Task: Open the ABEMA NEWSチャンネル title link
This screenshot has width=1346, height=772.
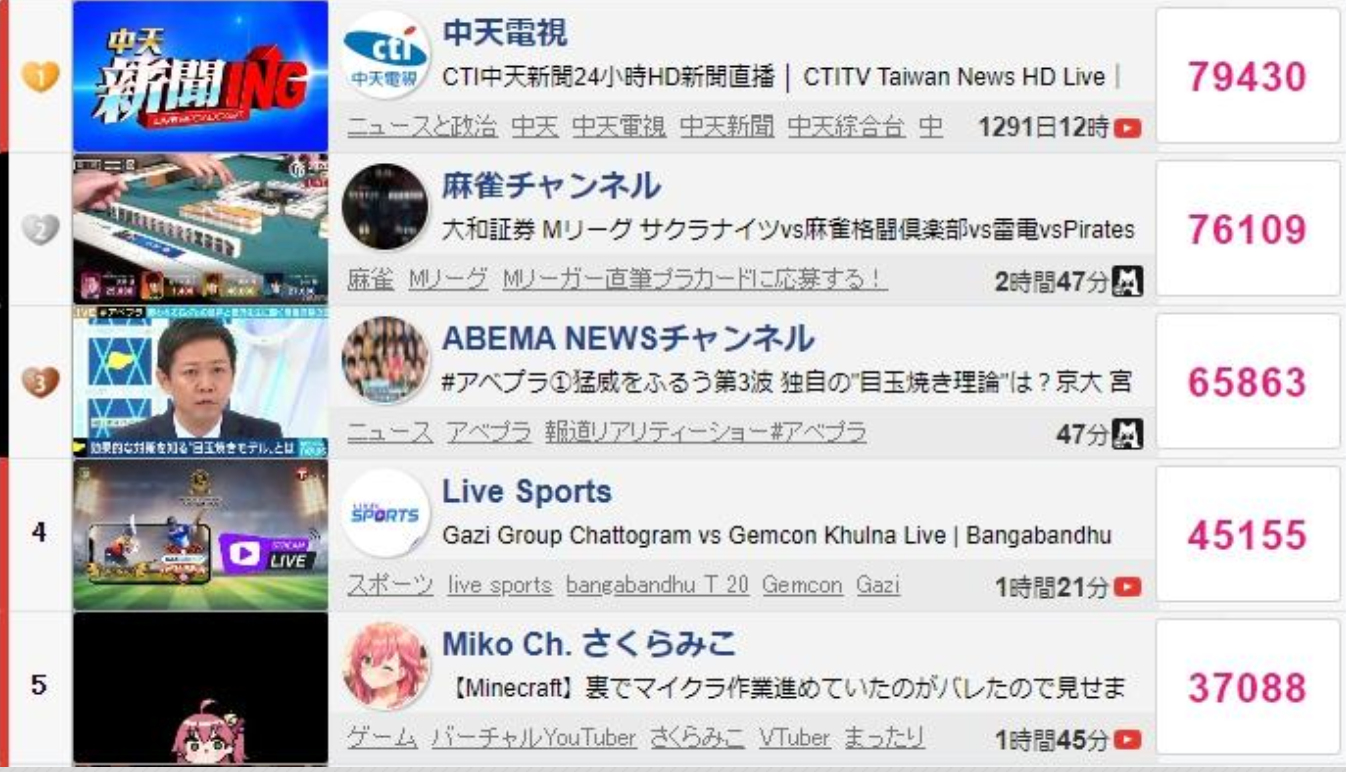Action: tap(628, 339)
